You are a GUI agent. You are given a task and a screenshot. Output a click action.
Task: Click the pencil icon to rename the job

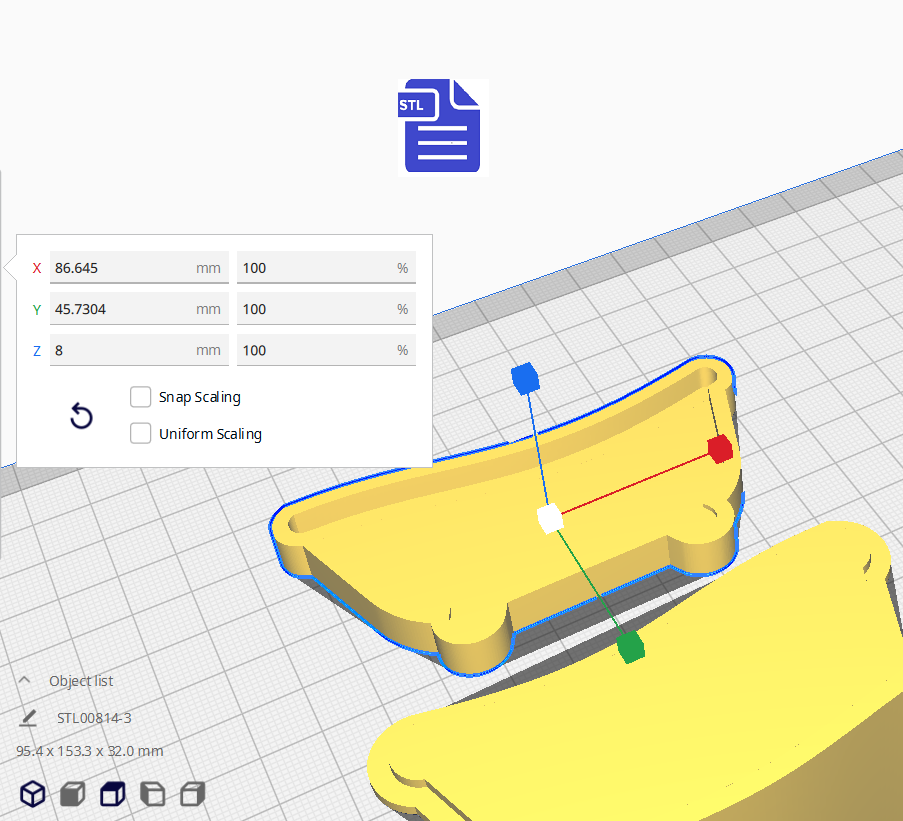tap(28, 718)
